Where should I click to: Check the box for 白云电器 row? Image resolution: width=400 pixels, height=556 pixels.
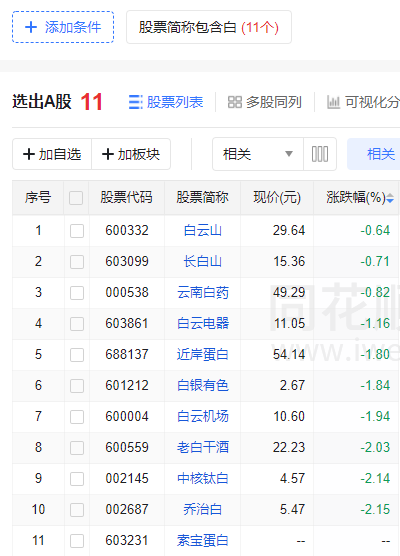click(77, 324)
